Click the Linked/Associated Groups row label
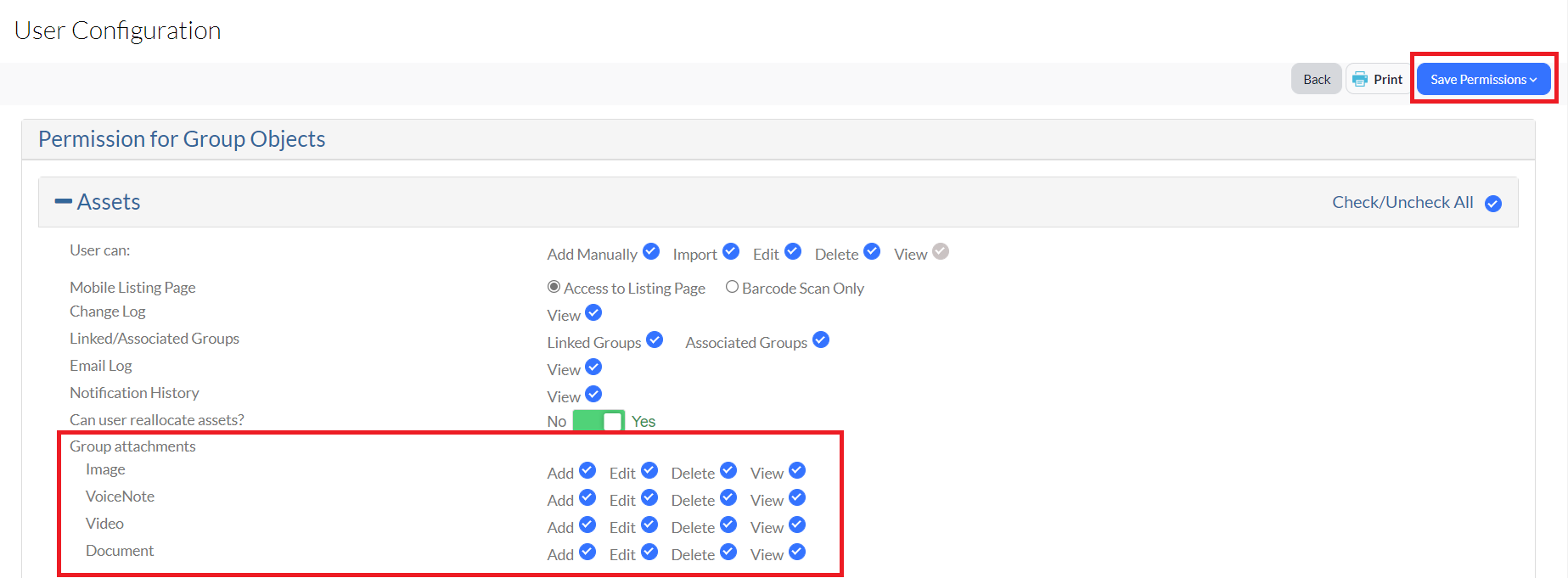 155,339
